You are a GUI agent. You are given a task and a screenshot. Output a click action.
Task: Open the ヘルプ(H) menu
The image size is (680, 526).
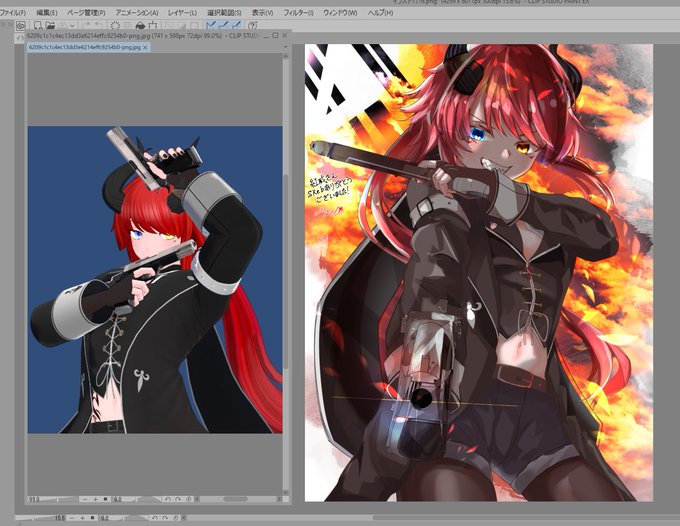tap(380, 13)
